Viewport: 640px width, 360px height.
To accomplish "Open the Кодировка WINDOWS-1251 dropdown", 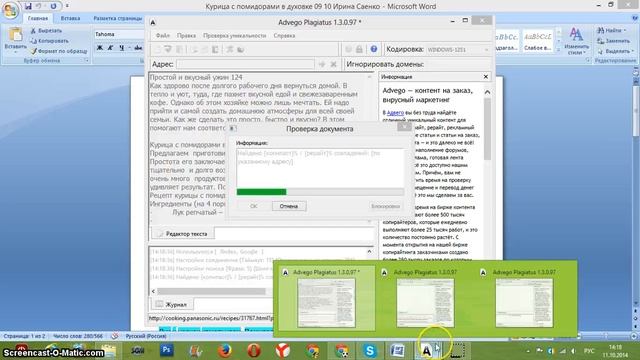I will pyautogui.click(x=458, y=49).
